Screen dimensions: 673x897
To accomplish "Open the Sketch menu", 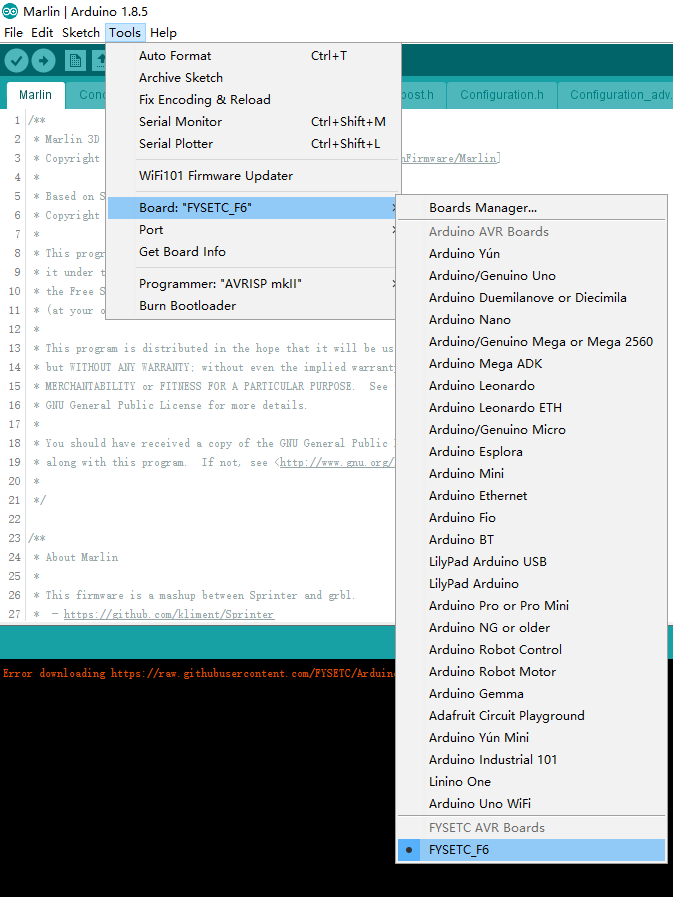I will (81, 33).
